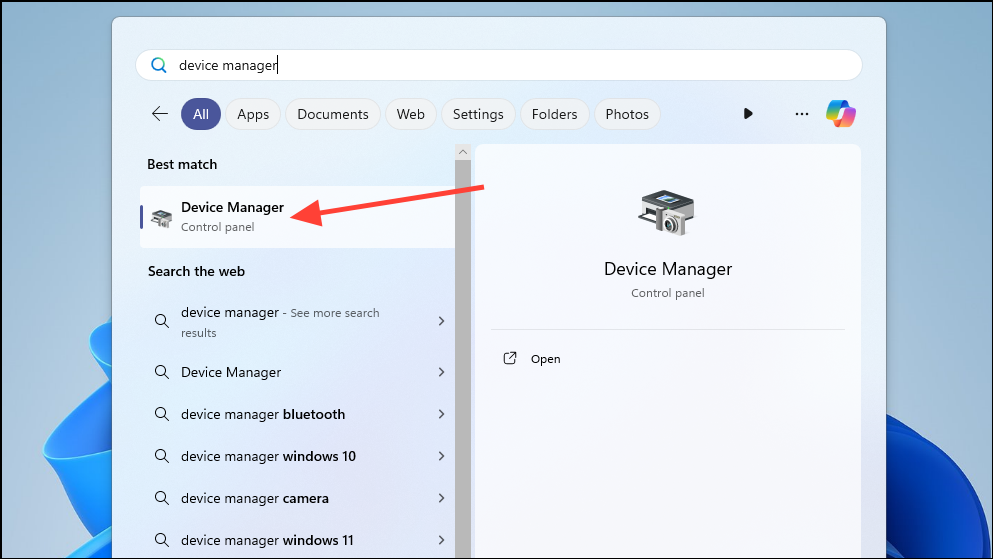Screen dimensions: 993x559
Task: Click the Copilot icon in search panel
Action: click(841, 114)
